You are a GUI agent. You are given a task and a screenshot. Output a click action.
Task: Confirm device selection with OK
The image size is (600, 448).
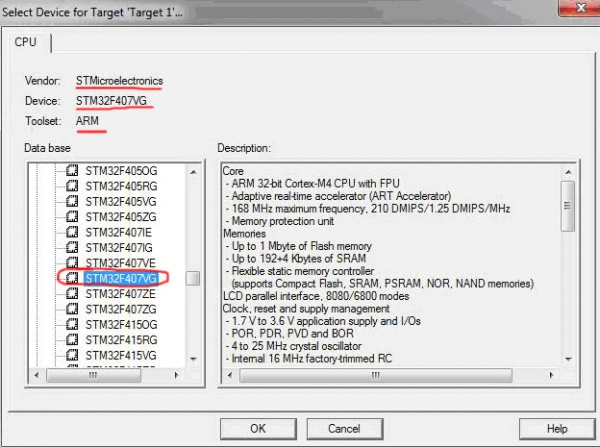[258, 428]
